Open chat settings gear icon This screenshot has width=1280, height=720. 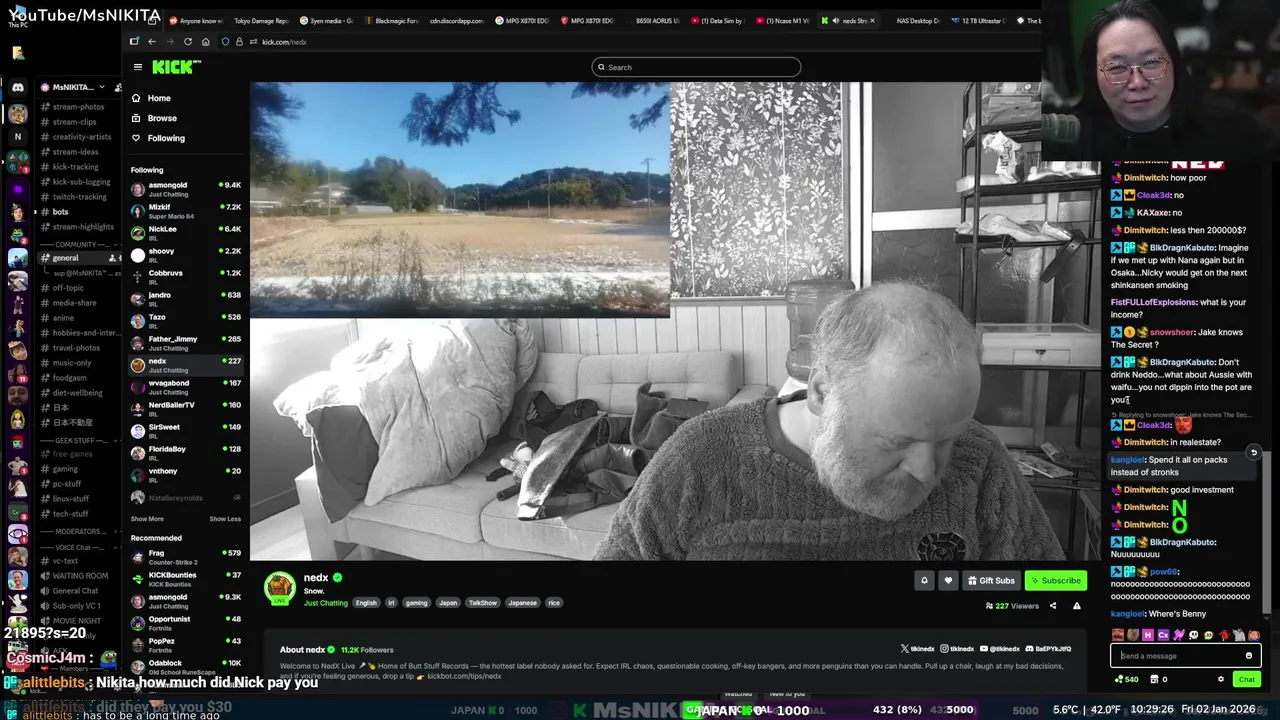[x=1220, y=679]
